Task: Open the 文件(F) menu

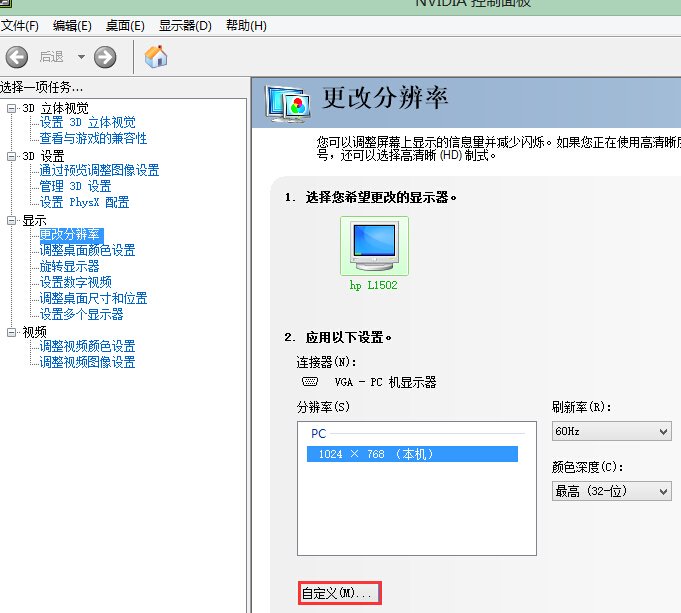Action: coord(20,26)
